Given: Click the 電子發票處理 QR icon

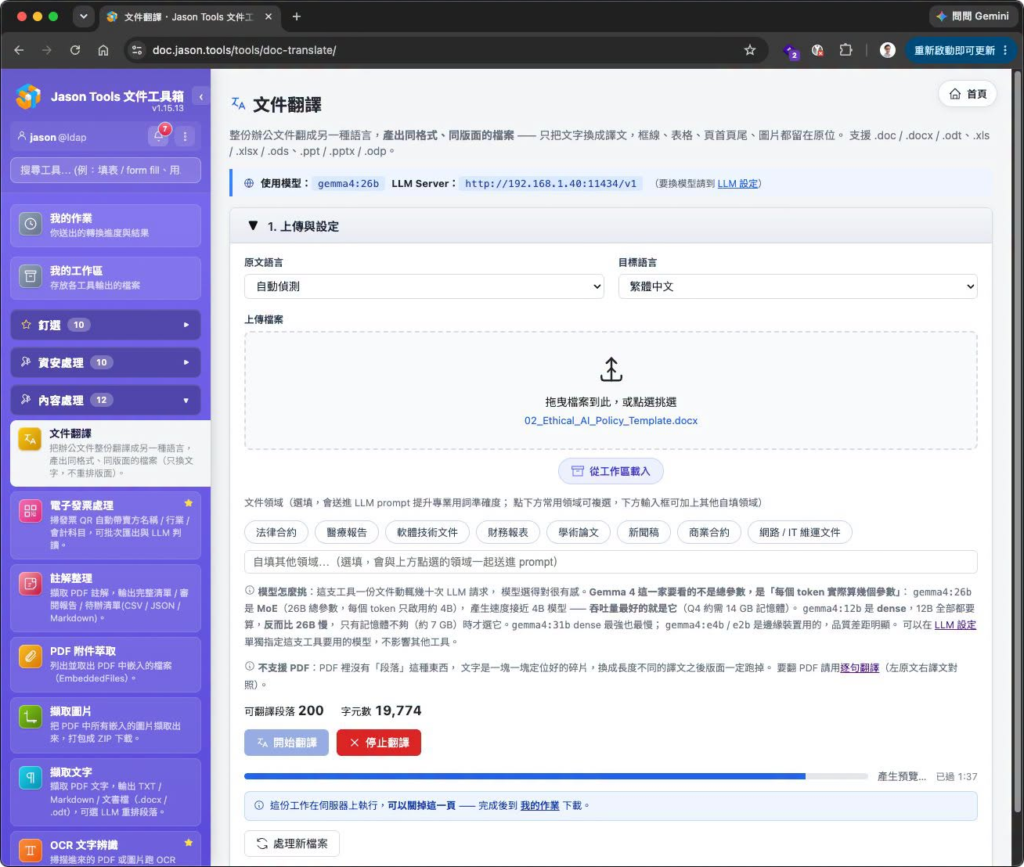Looking at the screenshot, I should (x=30, y=511).
